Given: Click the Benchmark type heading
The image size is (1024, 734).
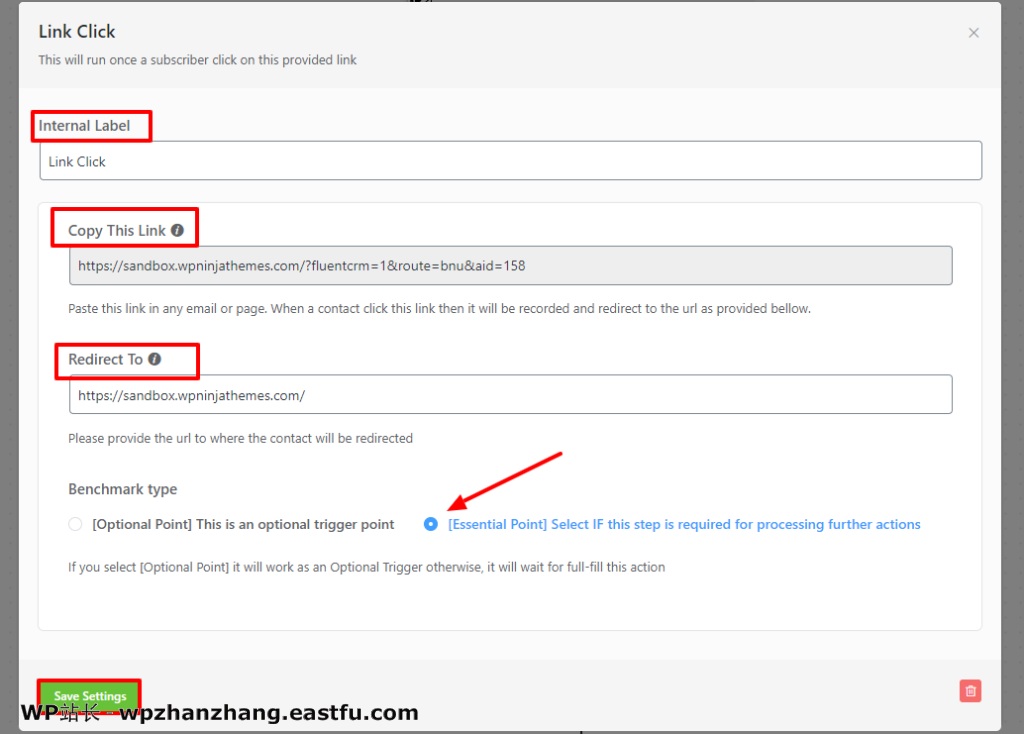Looking at the screenshot, I should click(x=122, y=489).
